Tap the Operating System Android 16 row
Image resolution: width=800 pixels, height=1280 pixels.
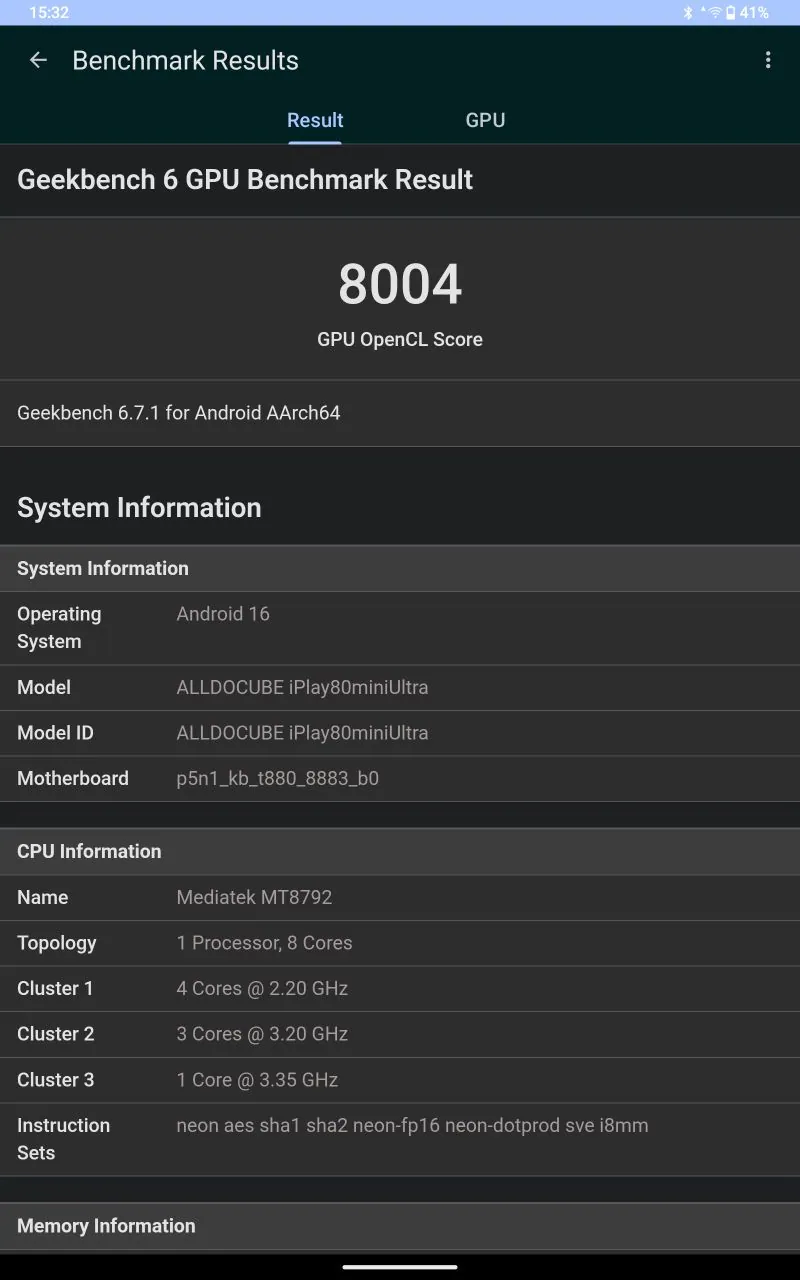[x=400, y=628]
